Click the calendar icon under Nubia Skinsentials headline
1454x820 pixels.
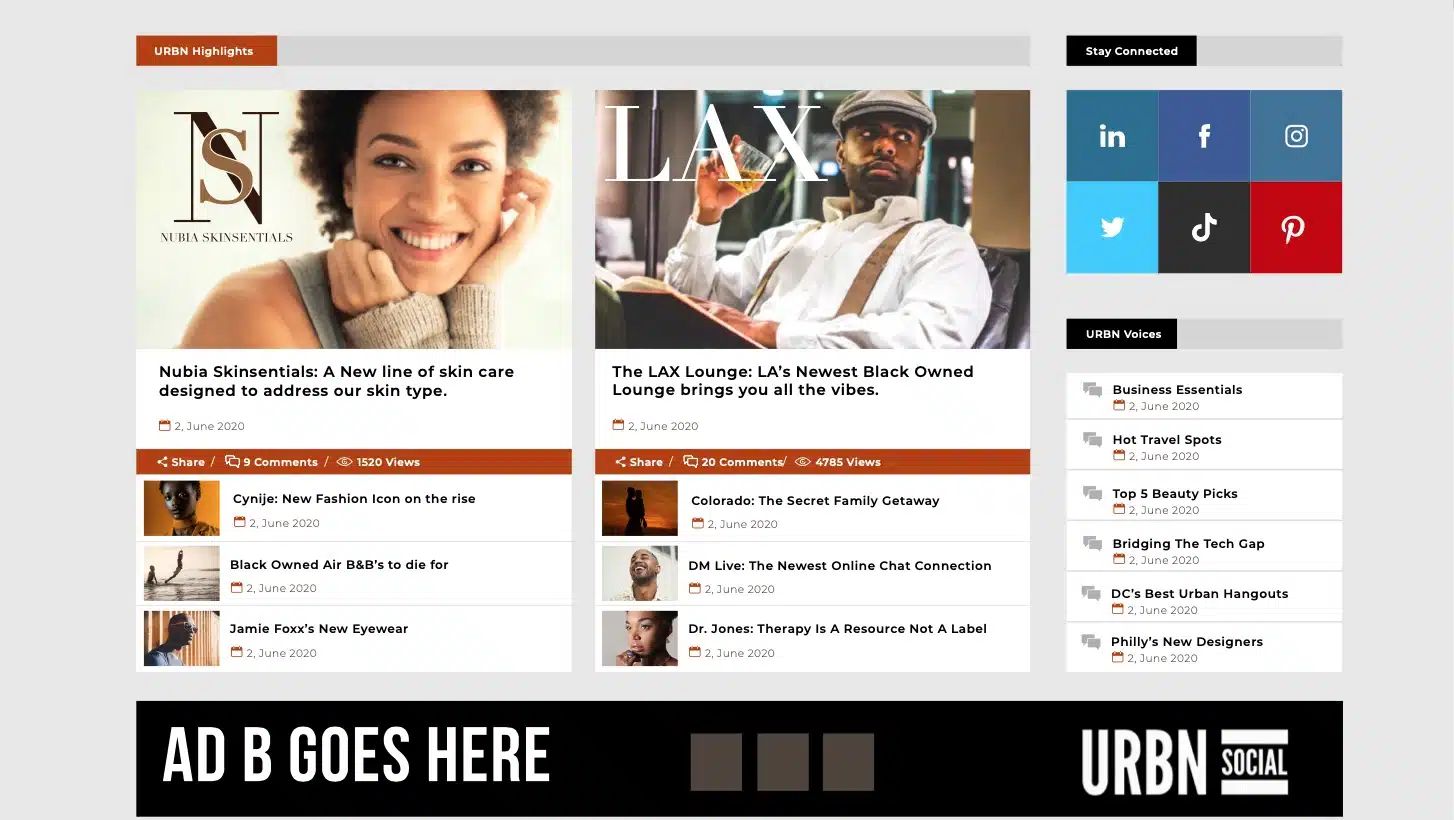(x=165, y=426)
